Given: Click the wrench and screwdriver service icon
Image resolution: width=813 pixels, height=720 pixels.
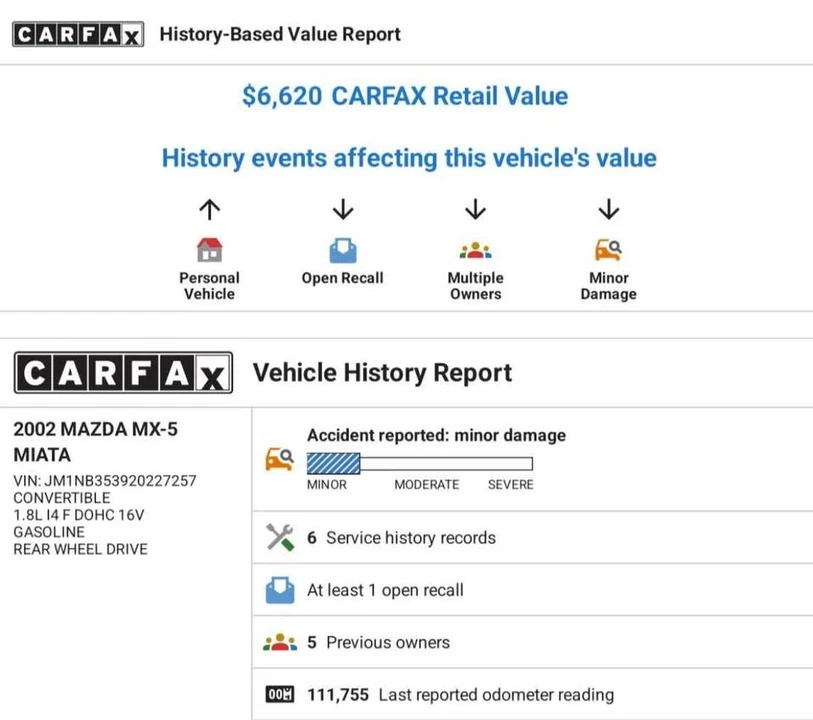Looking at the screenshot, I should [x=280, y=537].
